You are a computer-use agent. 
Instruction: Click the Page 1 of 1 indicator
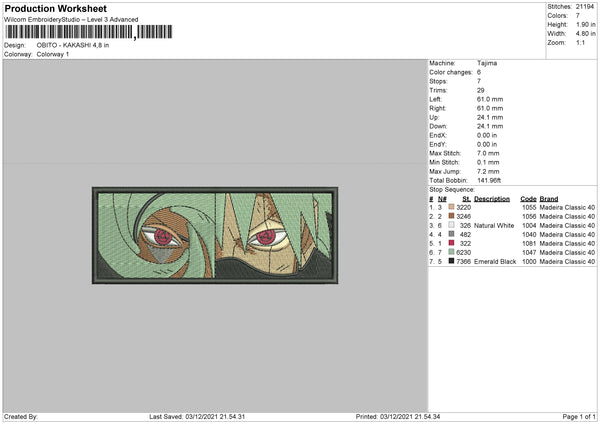point(579,417)
